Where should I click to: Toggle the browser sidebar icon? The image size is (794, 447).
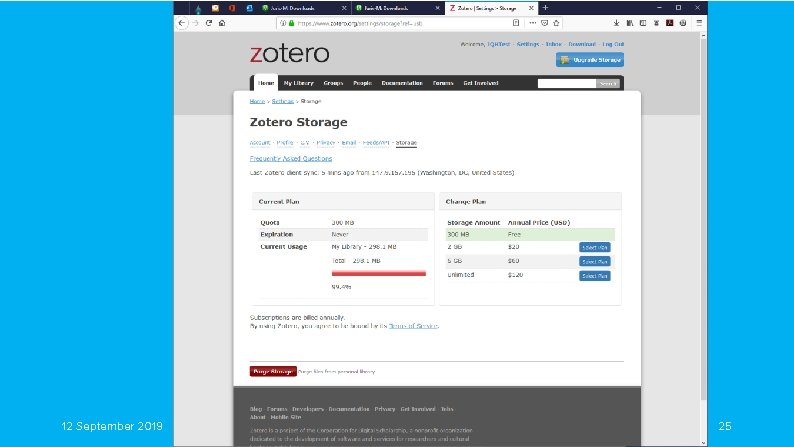click(x=643, y=23)
